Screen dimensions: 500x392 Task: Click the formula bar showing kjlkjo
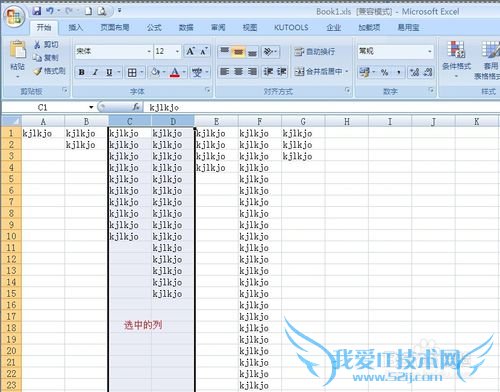(x=322, y=107)
